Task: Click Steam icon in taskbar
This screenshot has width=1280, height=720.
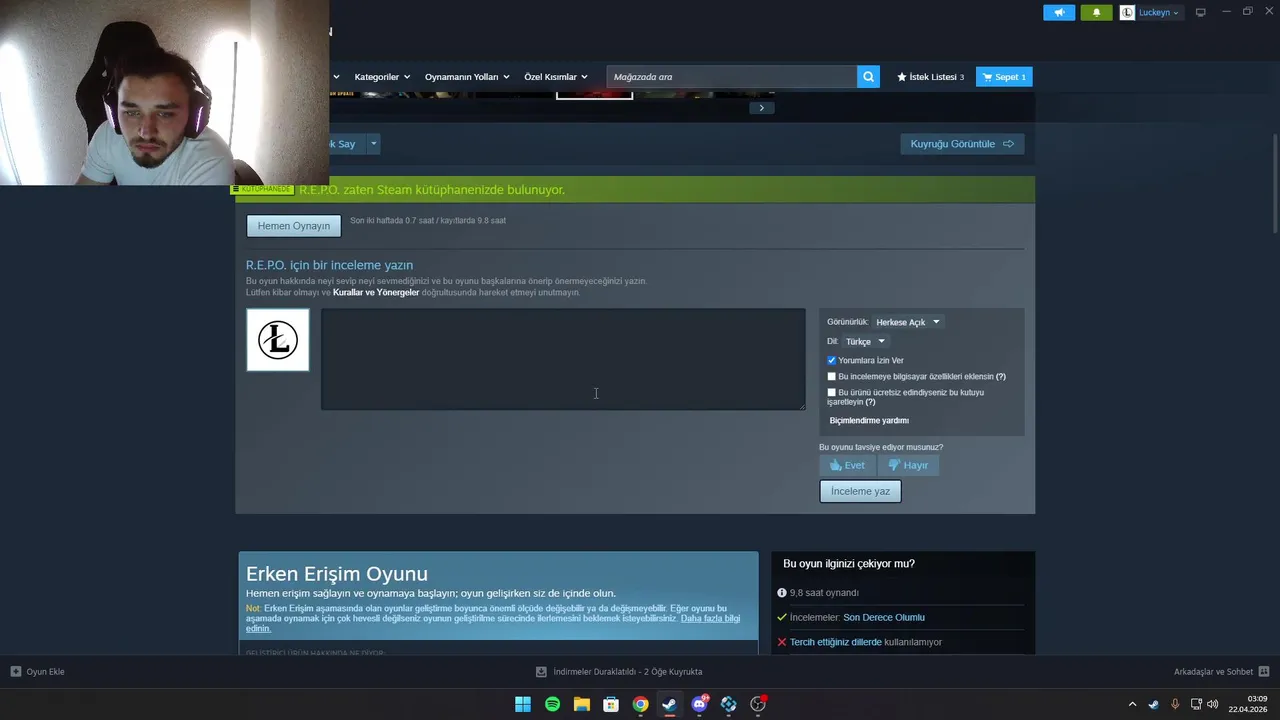Action: 670,704
